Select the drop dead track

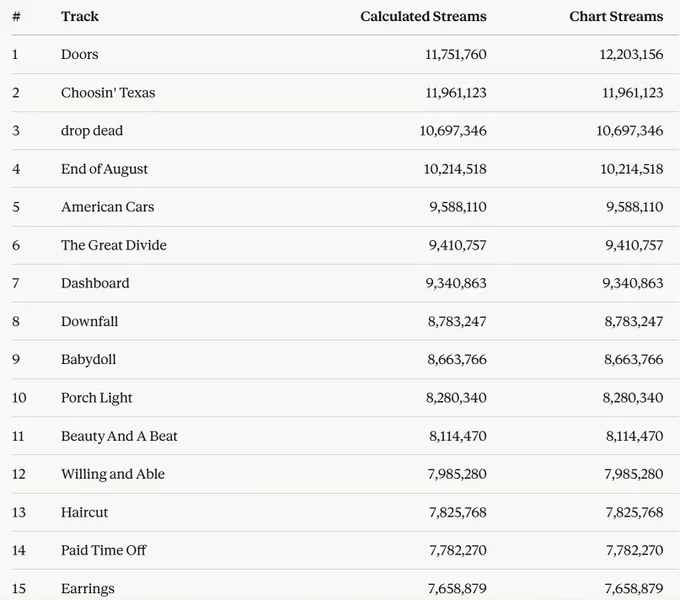click(92, 131)
